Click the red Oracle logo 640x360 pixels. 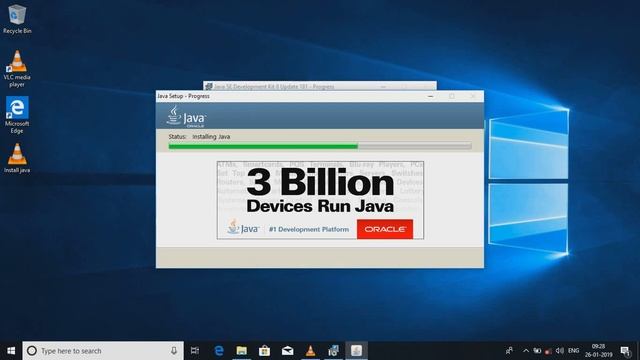[x=385, y=229]
